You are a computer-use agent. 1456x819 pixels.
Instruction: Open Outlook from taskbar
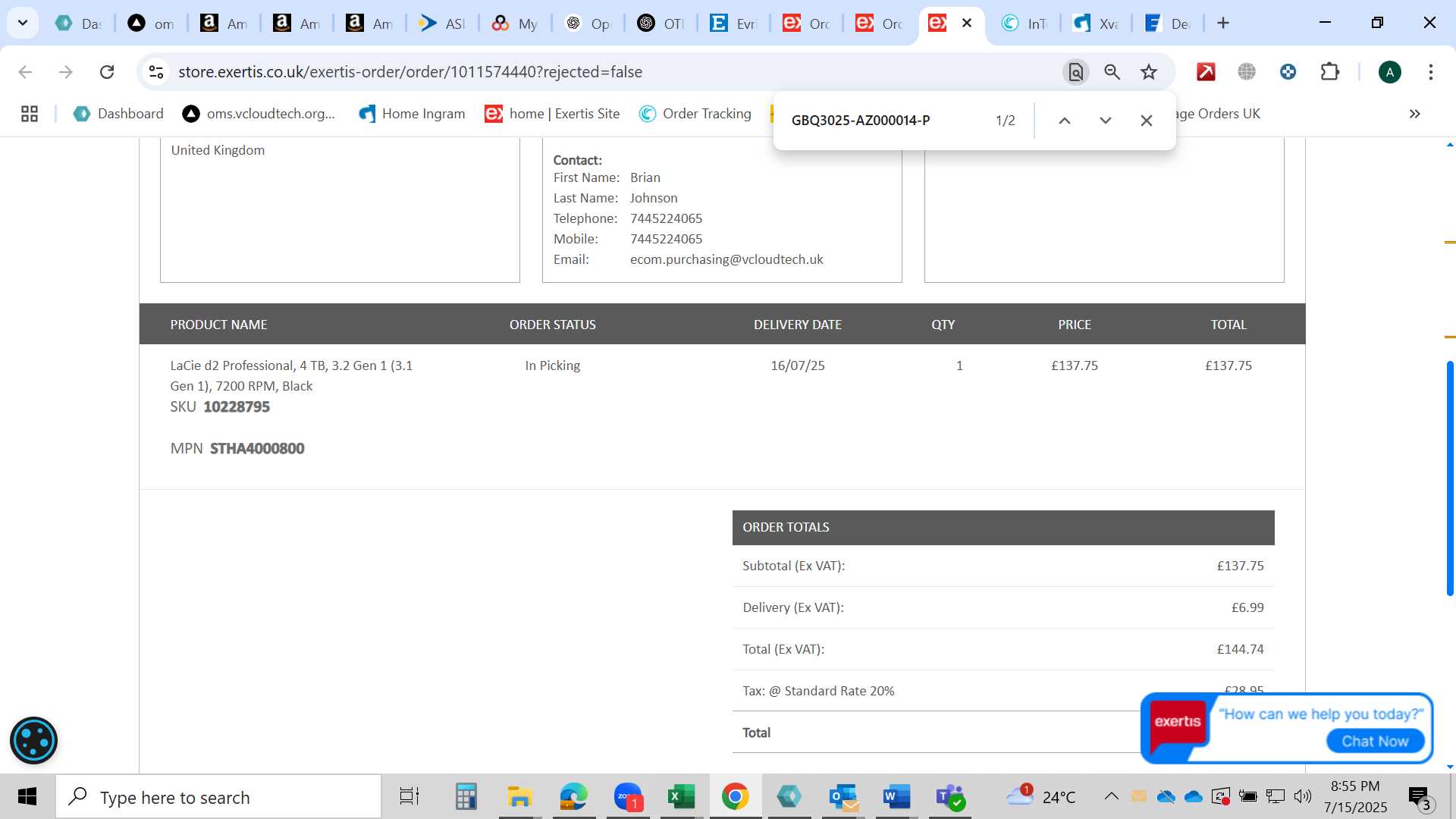843,797
